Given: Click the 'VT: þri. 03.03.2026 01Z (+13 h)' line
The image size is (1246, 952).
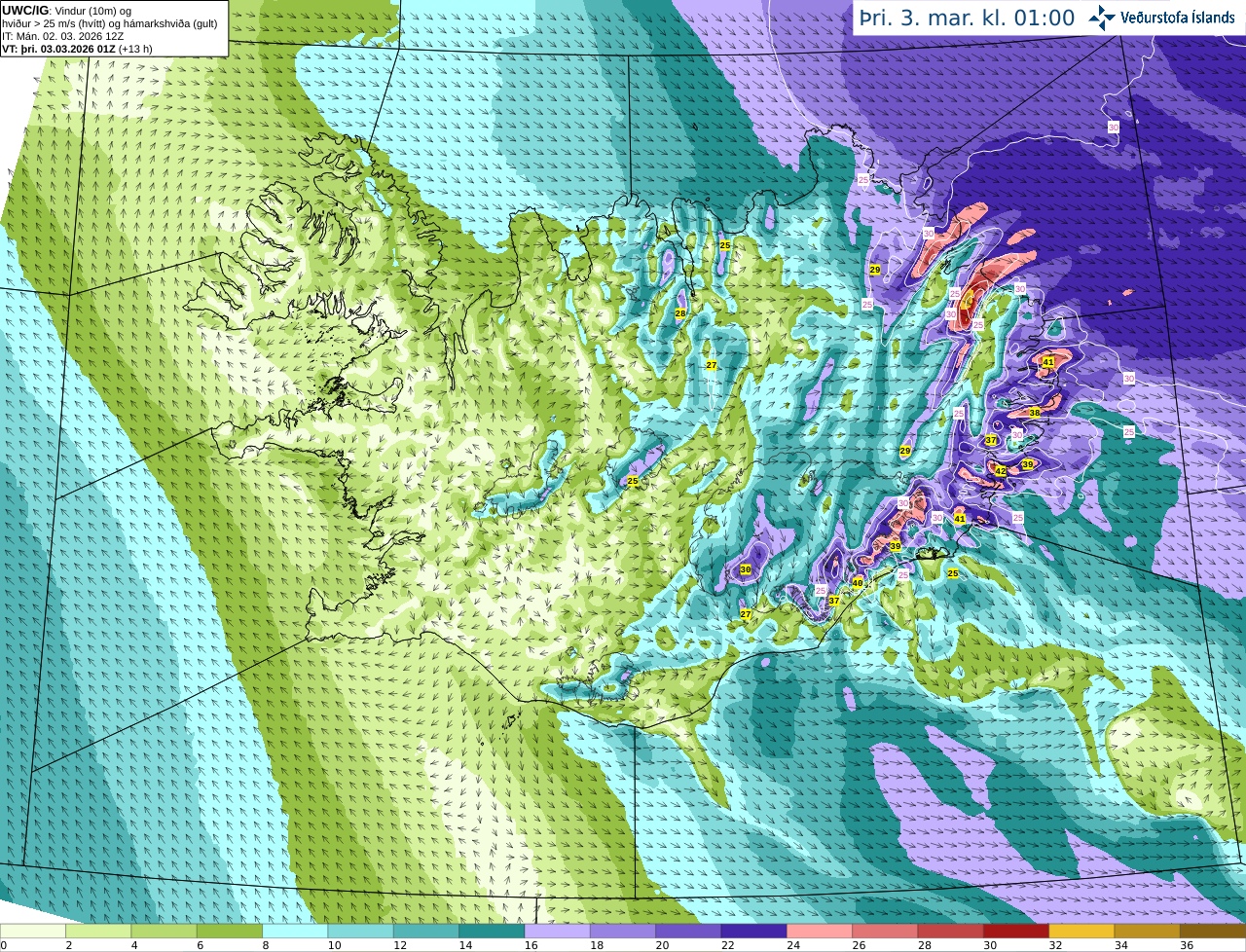Looking at the screenshot, I should point(77,49).
